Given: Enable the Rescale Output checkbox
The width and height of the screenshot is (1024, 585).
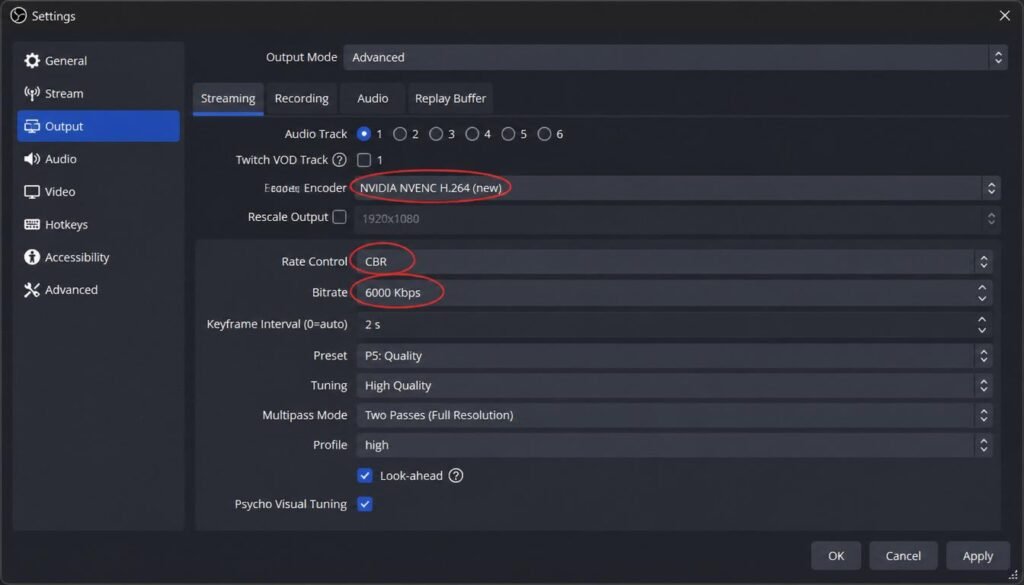Looking at the screenshot, I should click(x=340, y=217).
